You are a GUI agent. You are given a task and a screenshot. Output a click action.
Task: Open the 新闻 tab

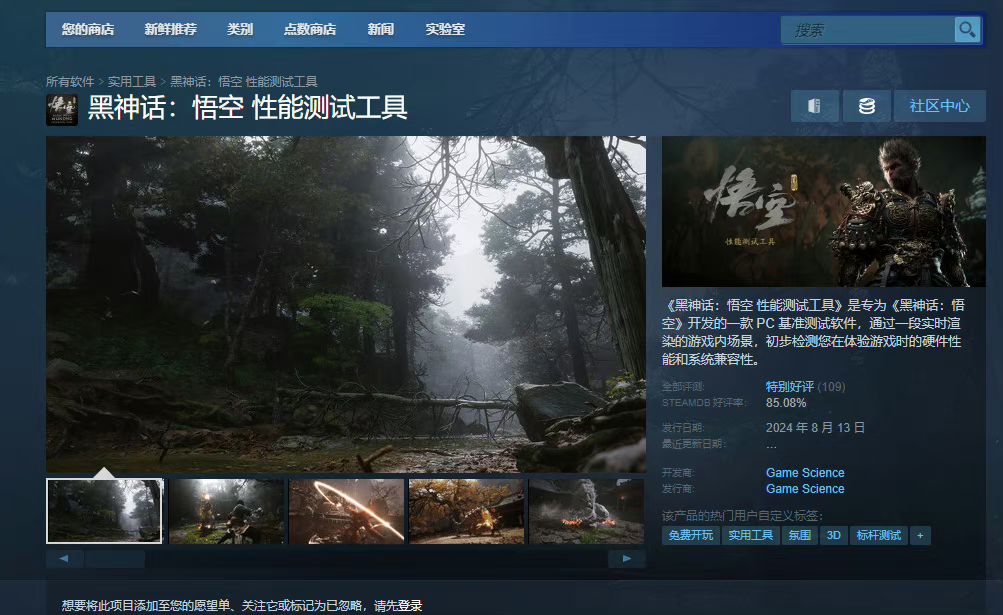click(x=381, y=29)
